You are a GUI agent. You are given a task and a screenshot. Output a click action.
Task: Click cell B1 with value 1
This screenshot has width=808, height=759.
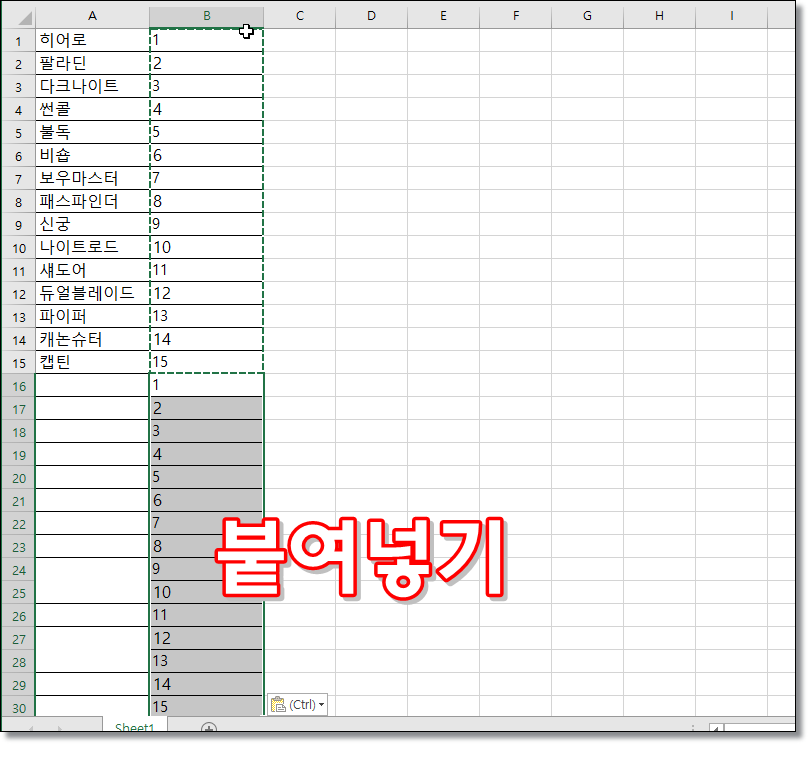[x=207, y=40]
